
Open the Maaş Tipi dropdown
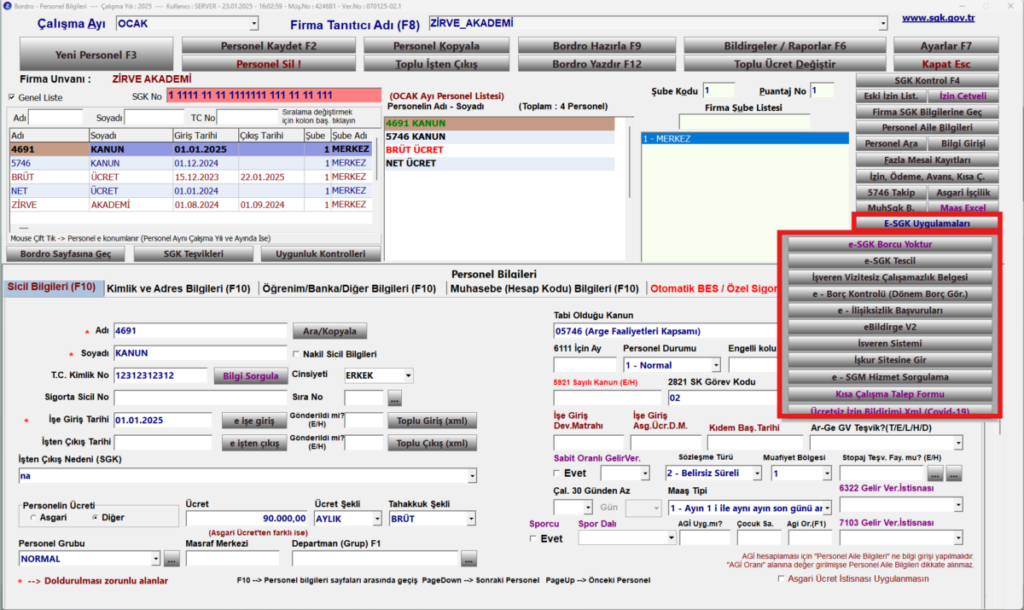[x=827, y=508]
